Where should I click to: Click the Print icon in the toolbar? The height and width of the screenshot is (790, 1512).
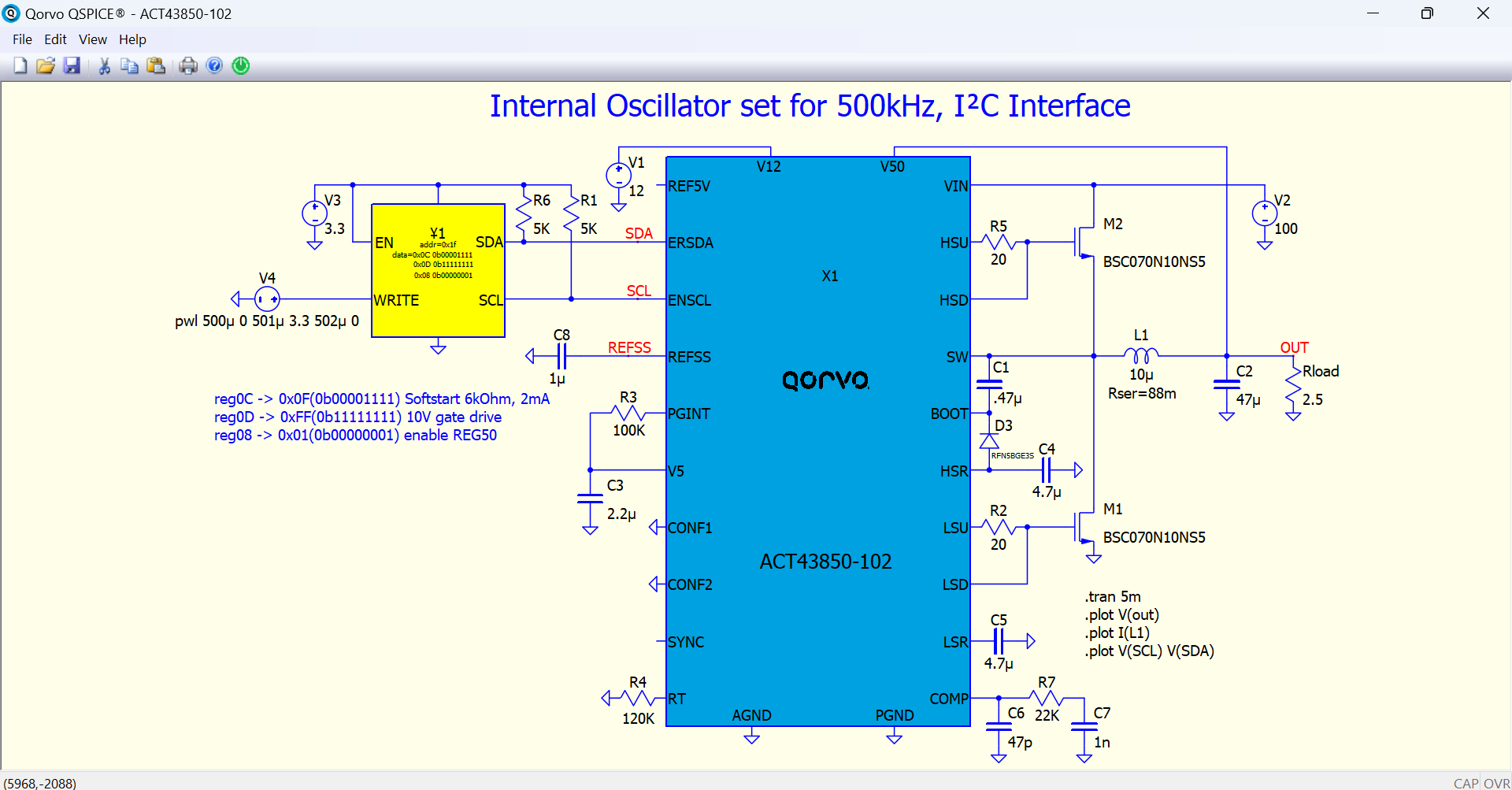coord(187,65)
